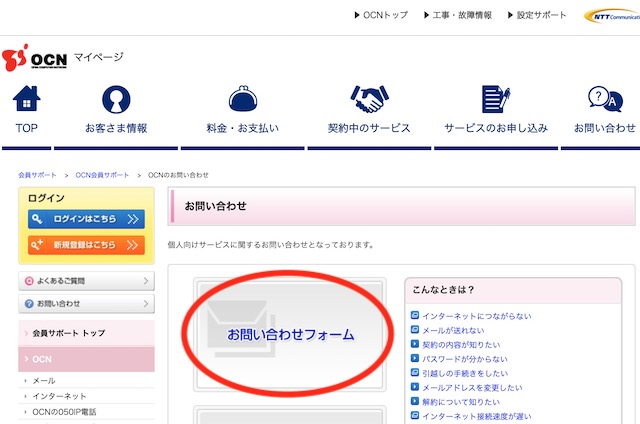Open the メールが送れない link
640x424 pixels.
(x=453, y=330)
